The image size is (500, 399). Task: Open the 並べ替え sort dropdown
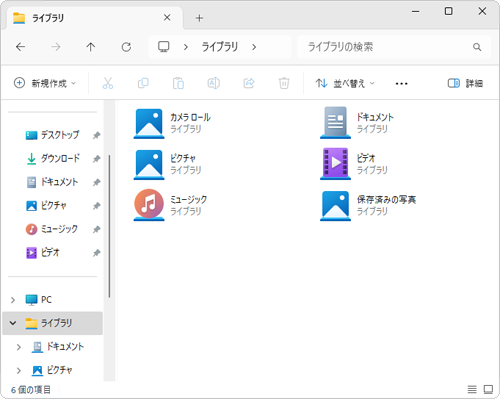click(345, 83)
